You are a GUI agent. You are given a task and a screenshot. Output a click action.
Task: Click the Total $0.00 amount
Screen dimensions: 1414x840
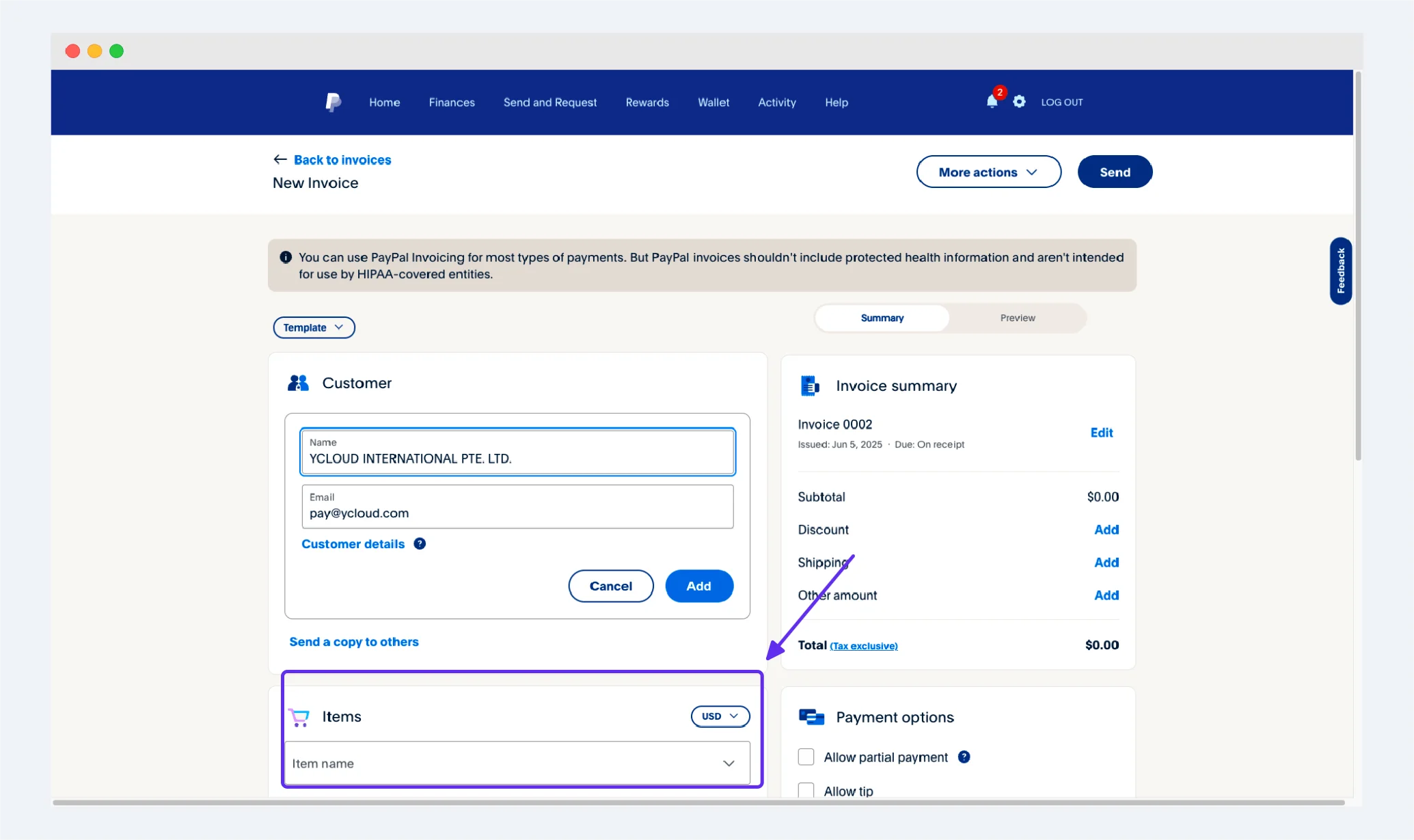pos(1102,645)
